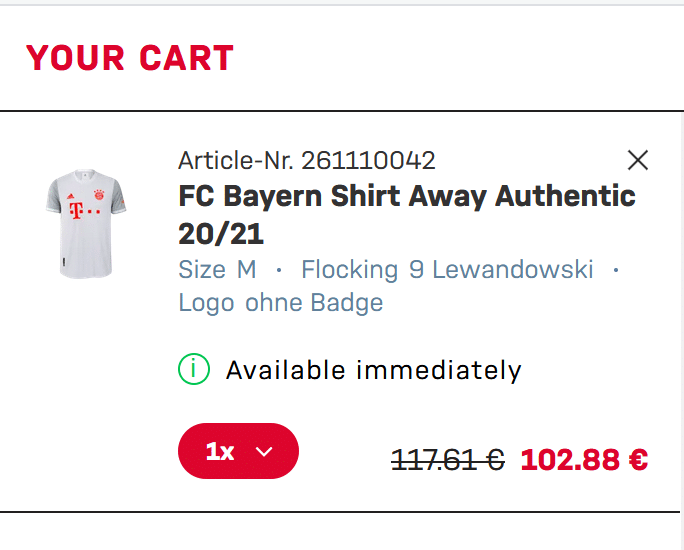Click the Article-Nr. 261110042 text
The width and height of the screenshot is (684, 550).
click(306, 160)
